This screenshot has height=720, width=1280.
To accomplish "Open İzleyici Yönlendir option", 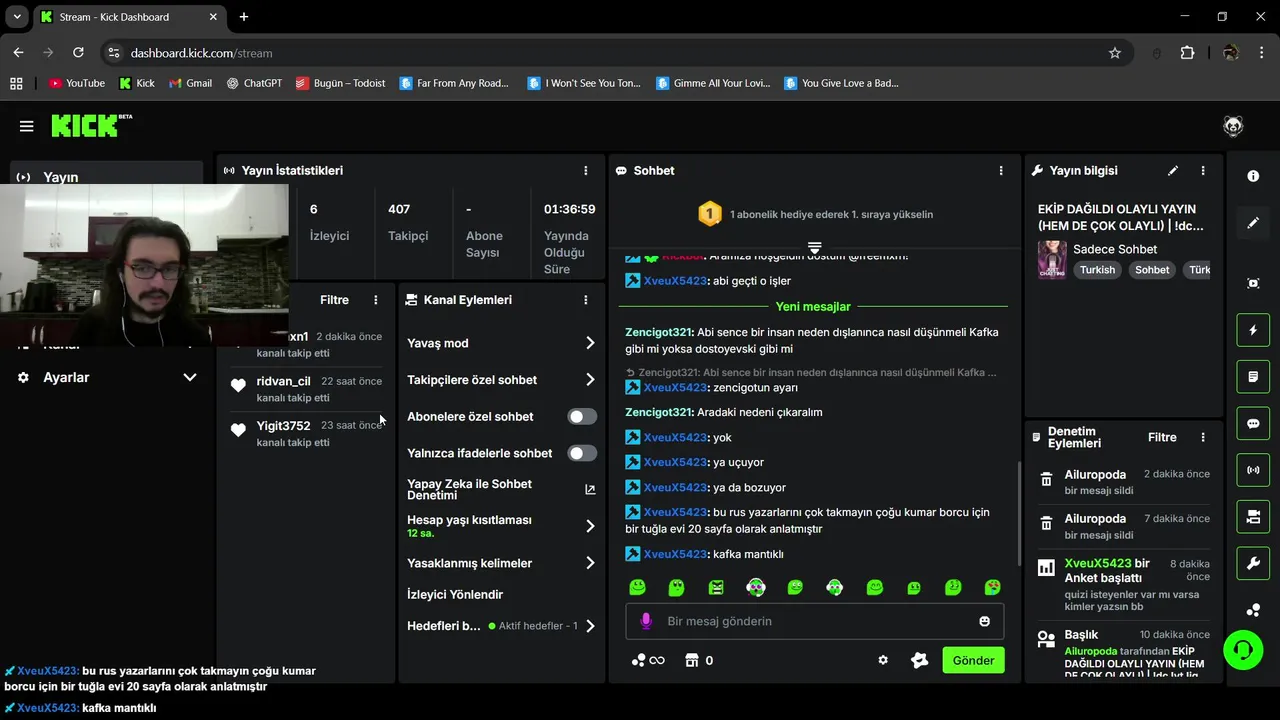I will [455, 594].
